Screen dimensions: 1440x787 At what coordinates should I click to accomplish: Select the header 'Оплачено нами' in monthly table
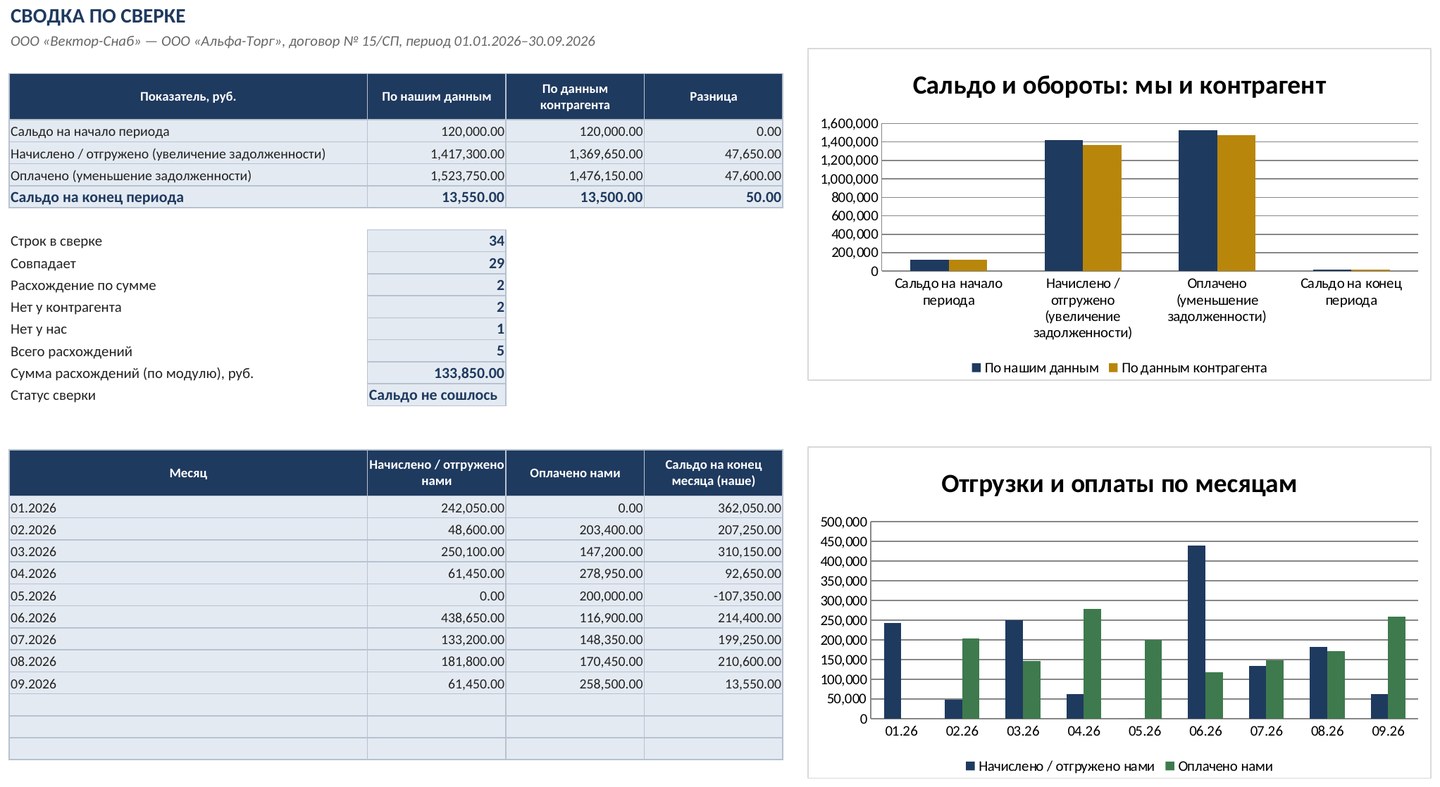(575, 473)
